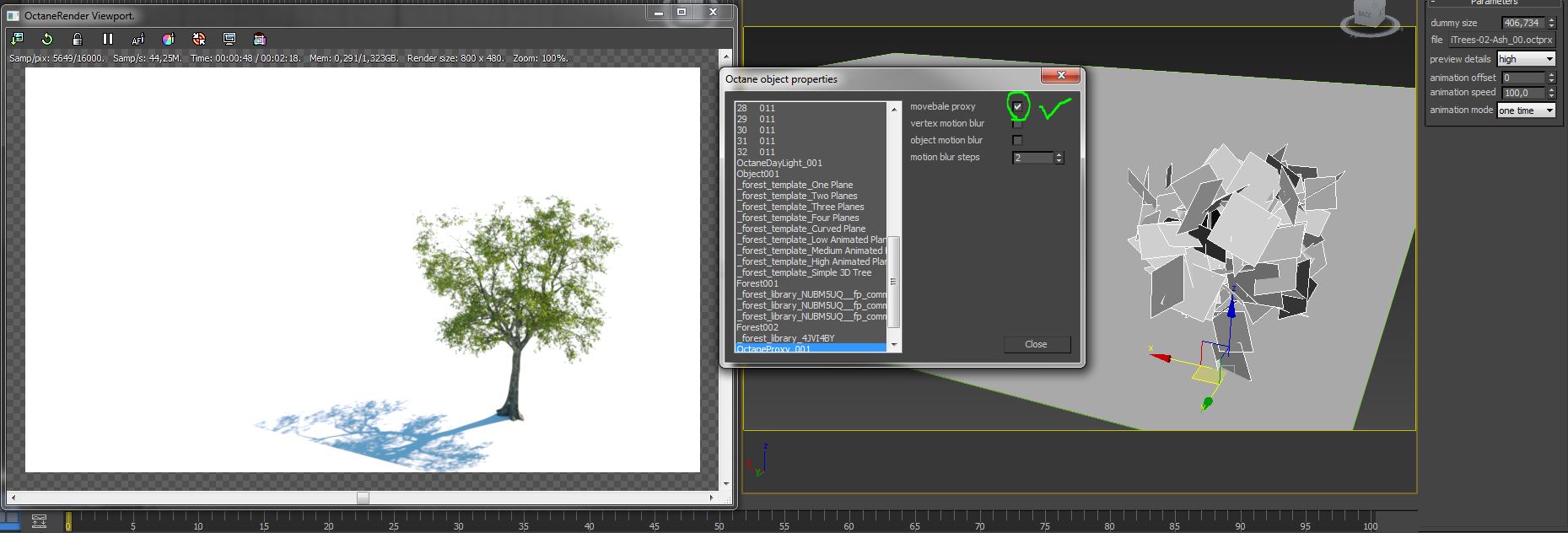Select _forest_template_High Animated Plane entry

click(811, 261)
